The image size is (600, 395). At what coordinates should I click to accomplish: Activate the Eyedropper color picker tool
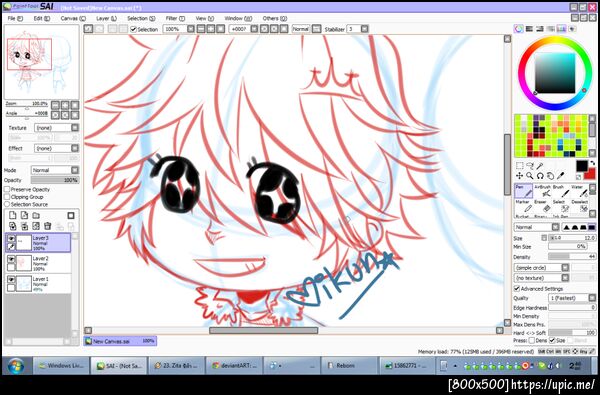[x=561, y=176]
